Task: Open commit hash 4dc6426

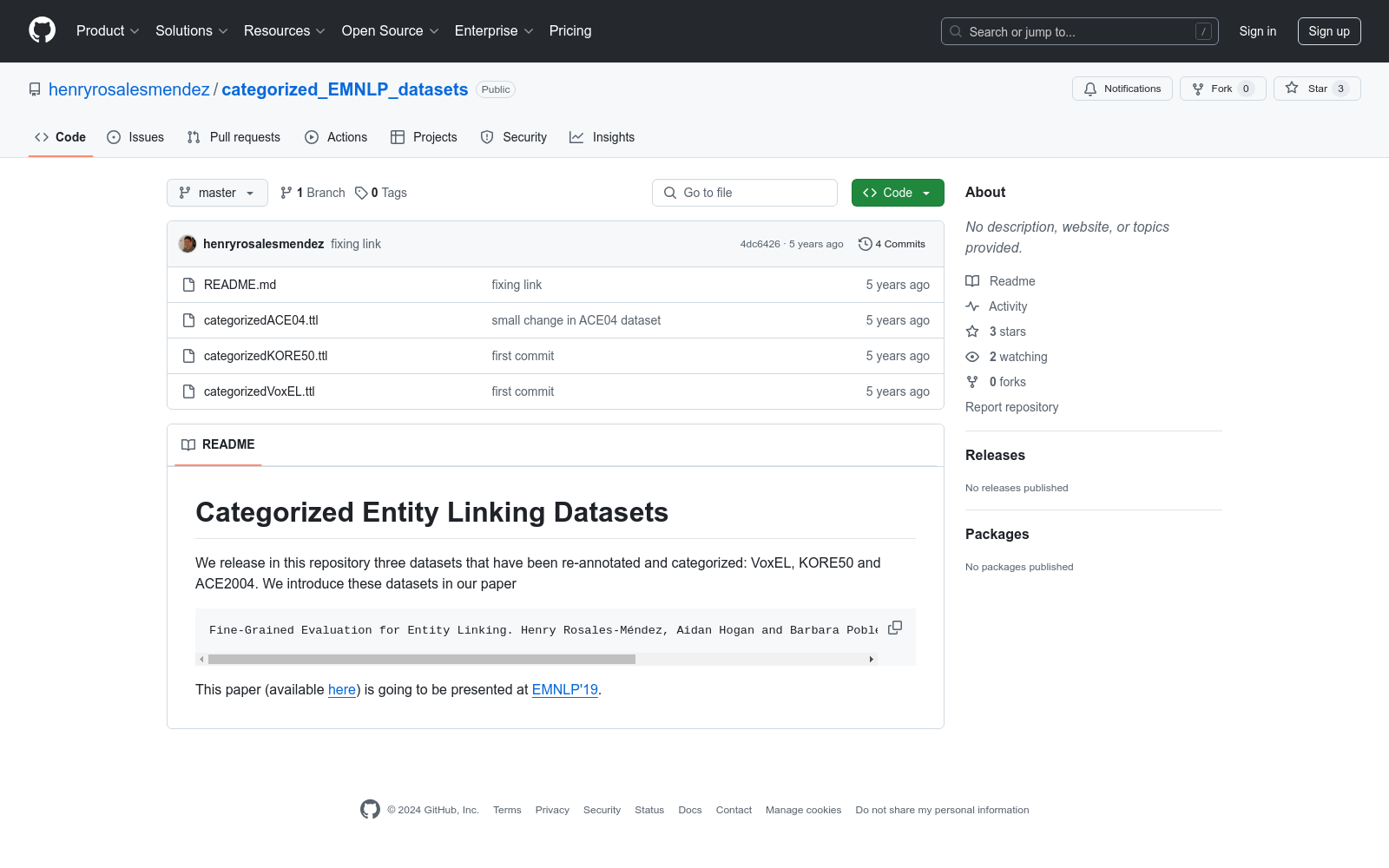Action: tap(760, 244)
